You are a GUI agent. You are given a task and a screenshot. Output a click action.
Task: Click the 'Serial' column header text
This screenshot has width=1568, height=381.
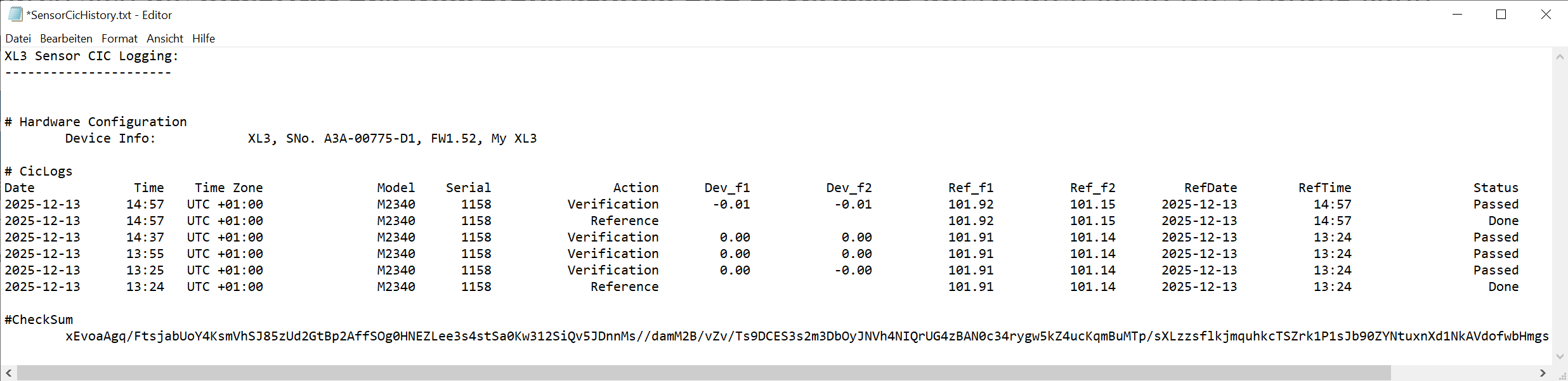[x=468, y=188]
